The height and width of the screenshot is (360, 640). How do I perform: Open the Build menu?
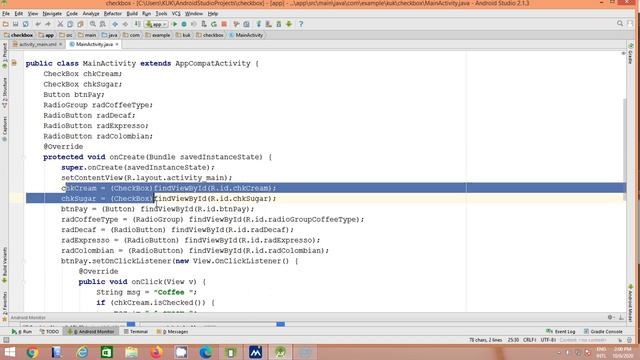pos(132,13)
